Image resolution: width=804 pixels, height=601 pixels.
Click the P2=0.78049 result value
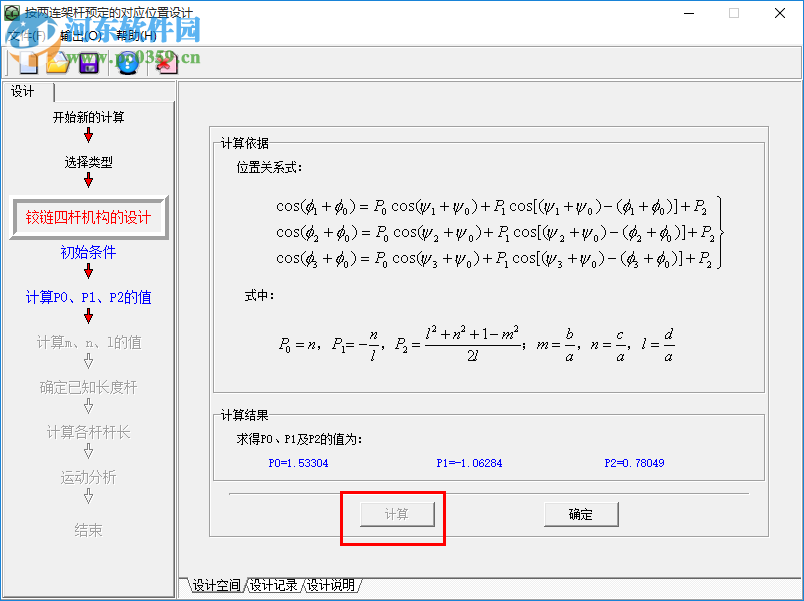pos(634,463)
